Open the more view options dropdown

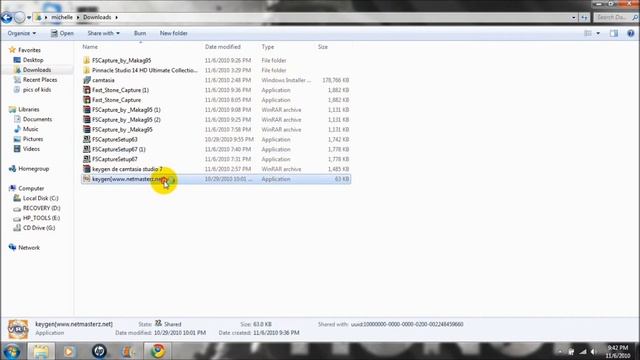click(598, 33)
